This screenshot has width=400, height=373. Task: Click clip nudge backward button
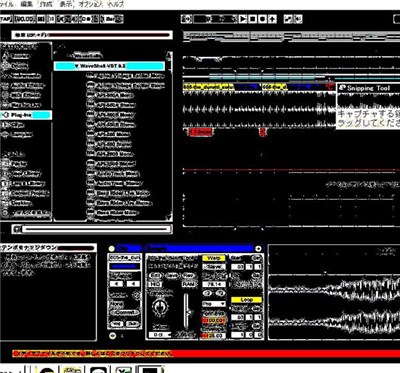coord(116,324)
